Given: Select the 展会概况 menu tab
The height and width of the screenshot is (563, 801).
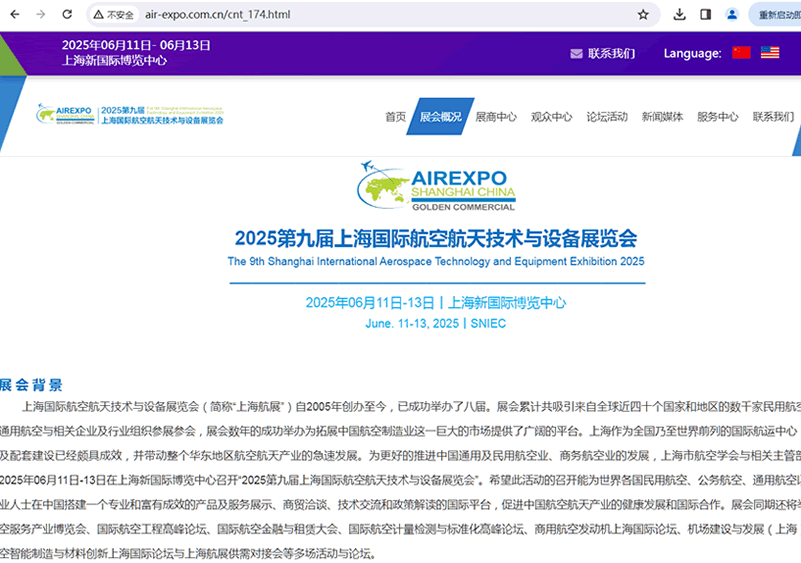Looking at the screenshot, I should [440, 116].
